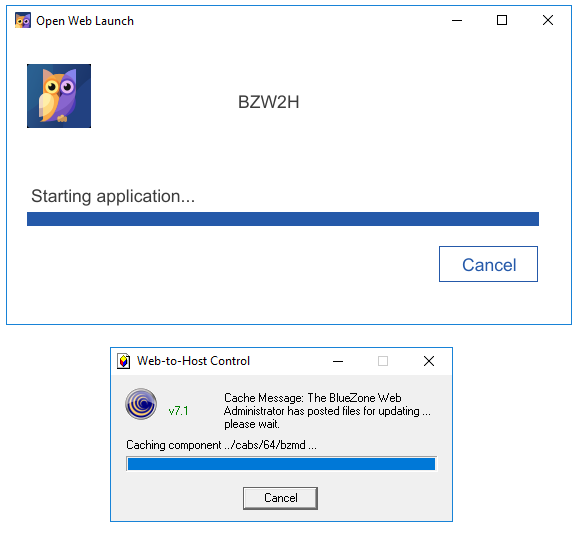Click the large owl logo image
The width and height of the screenshot is (577, 554).
[59, 96]
